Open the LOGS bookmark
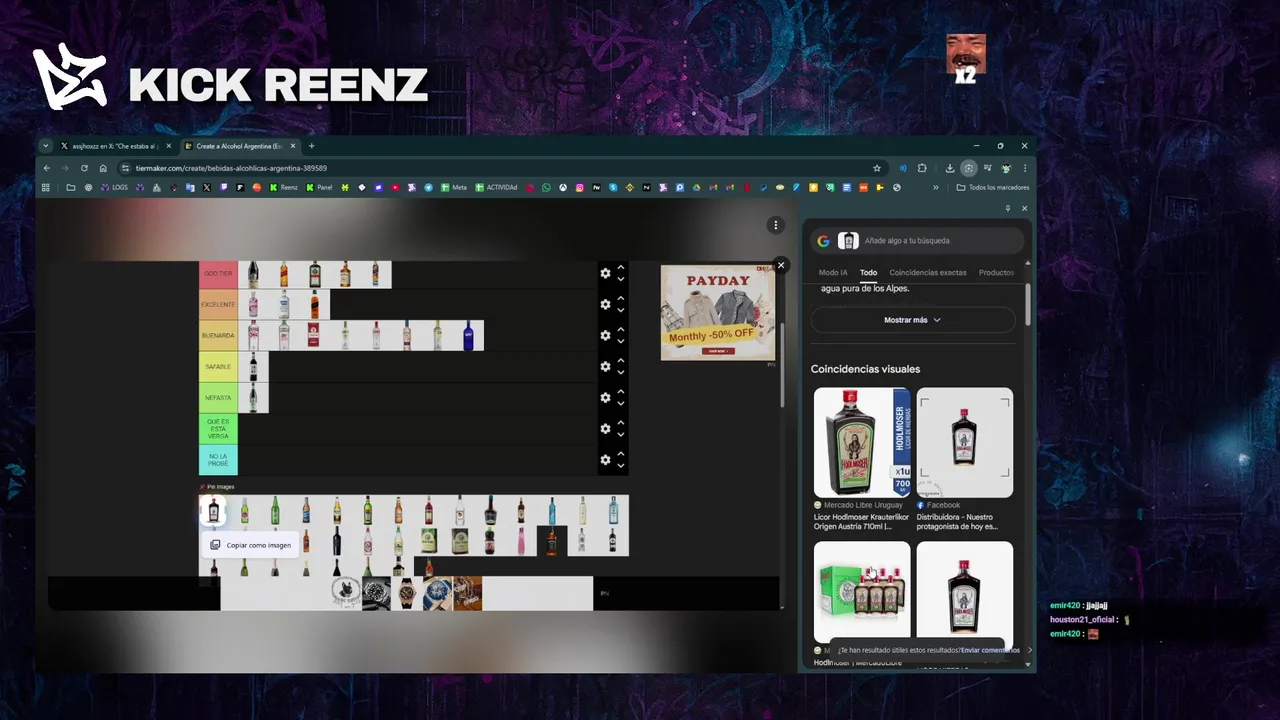This screenshot has height=720, width=1280. coord(114,187)
